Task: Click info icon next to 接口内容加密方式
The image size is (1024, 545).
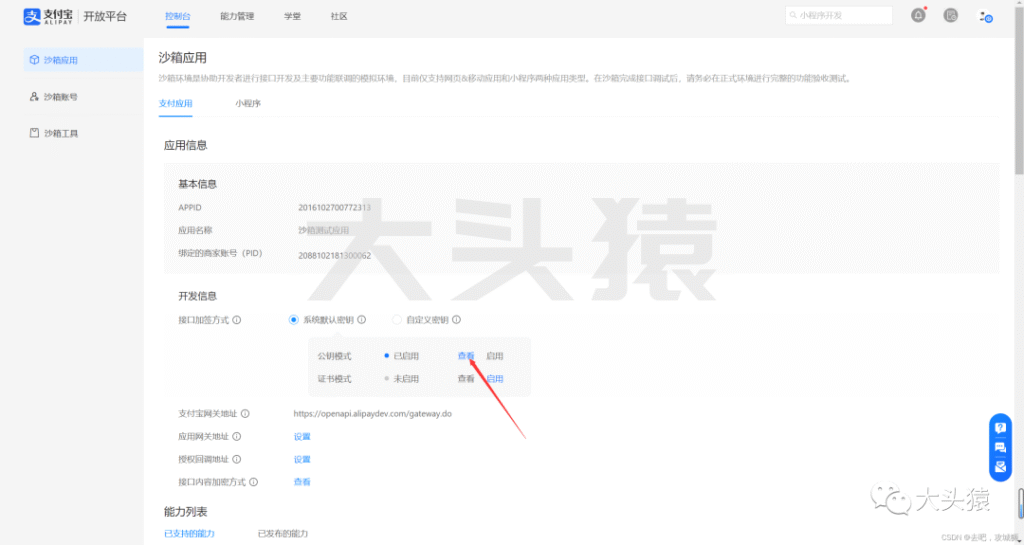Action: click(x=253, y=482)
